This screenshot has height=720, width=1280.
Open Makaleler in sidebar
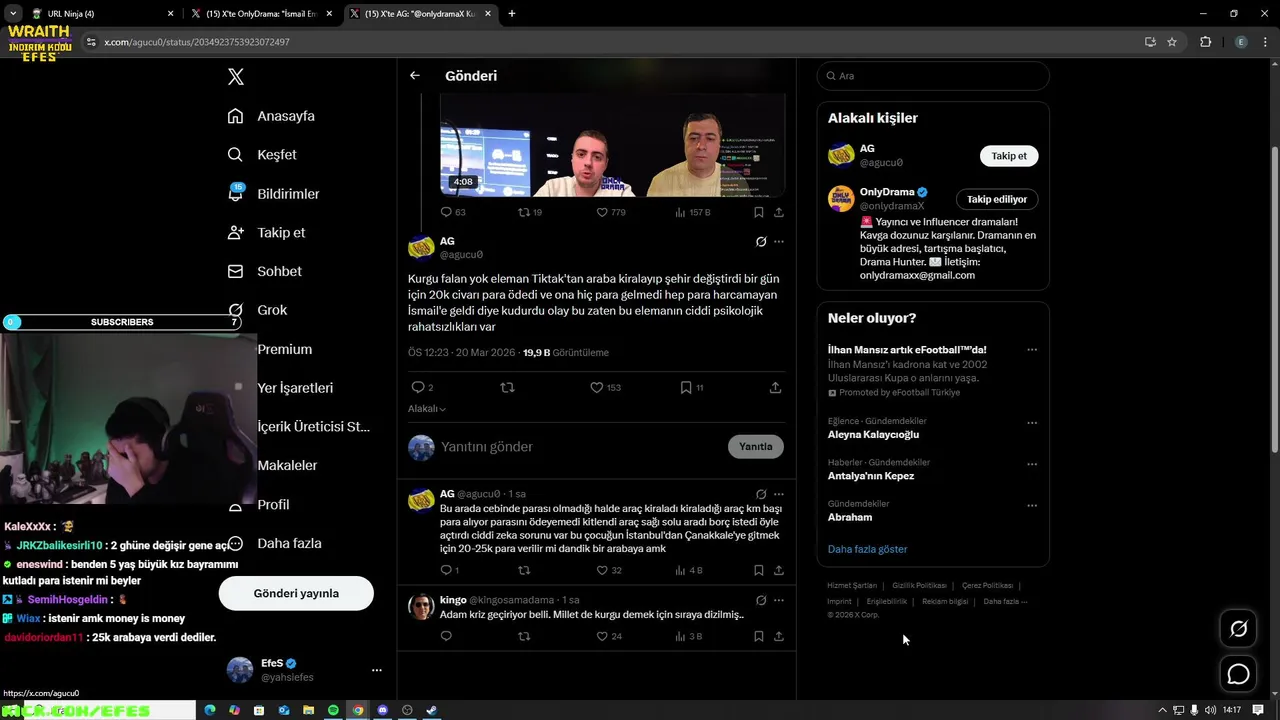[x=287, y=465]
